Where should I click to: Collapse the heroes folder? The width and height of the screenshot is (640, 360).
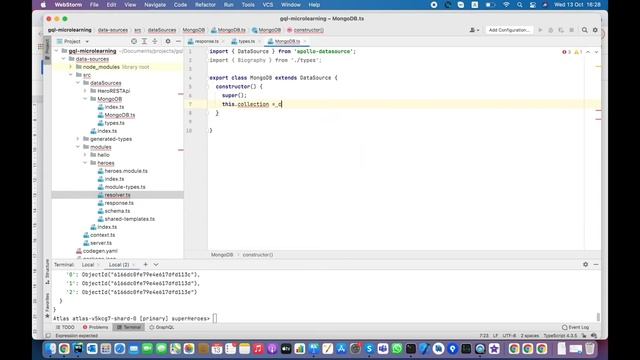85,163
